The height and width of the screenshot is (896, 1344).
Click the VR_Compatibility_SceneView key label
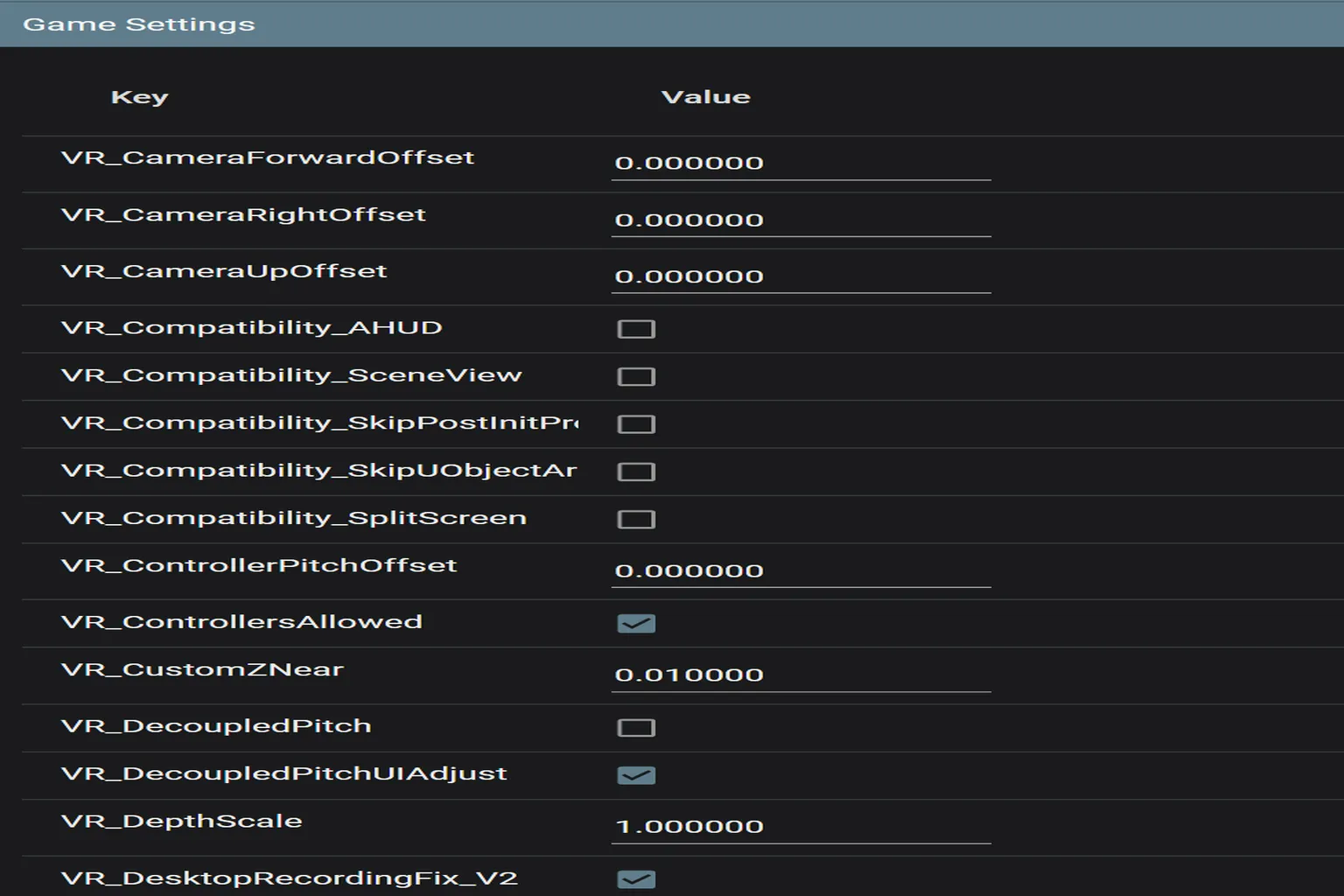(x=291, y=375)
